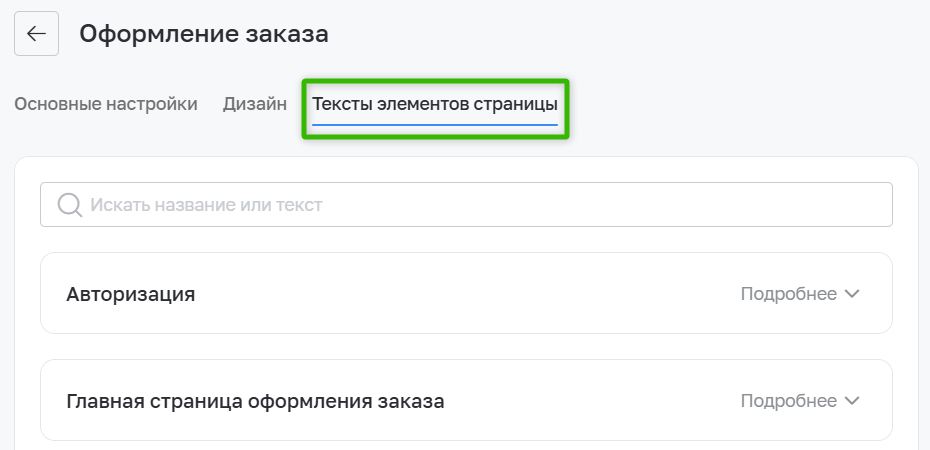This screenshot has width=930, height=450.
Task: Click the Оформление заказа page heading
Action: point(204,34)
